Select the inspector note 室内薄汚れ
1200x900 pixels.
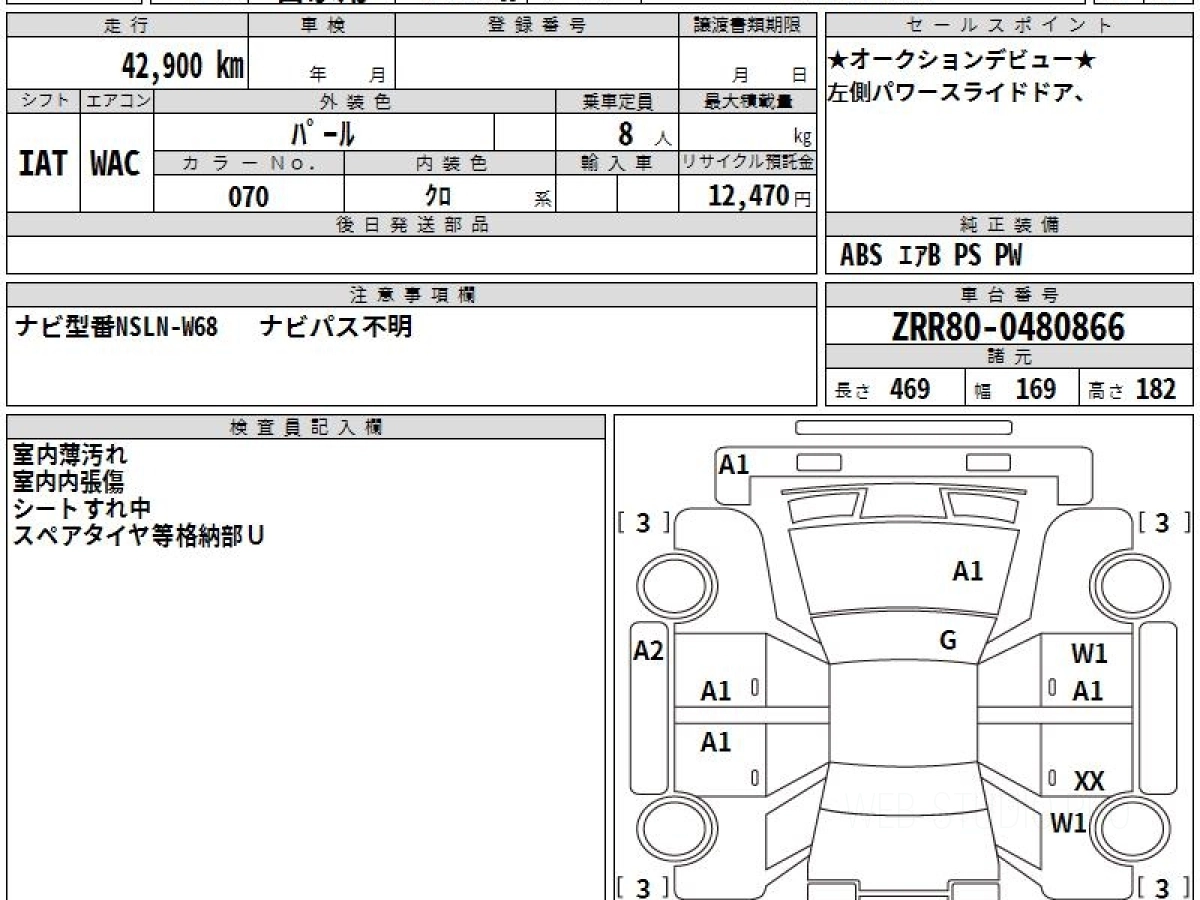(x=70, y=455)
